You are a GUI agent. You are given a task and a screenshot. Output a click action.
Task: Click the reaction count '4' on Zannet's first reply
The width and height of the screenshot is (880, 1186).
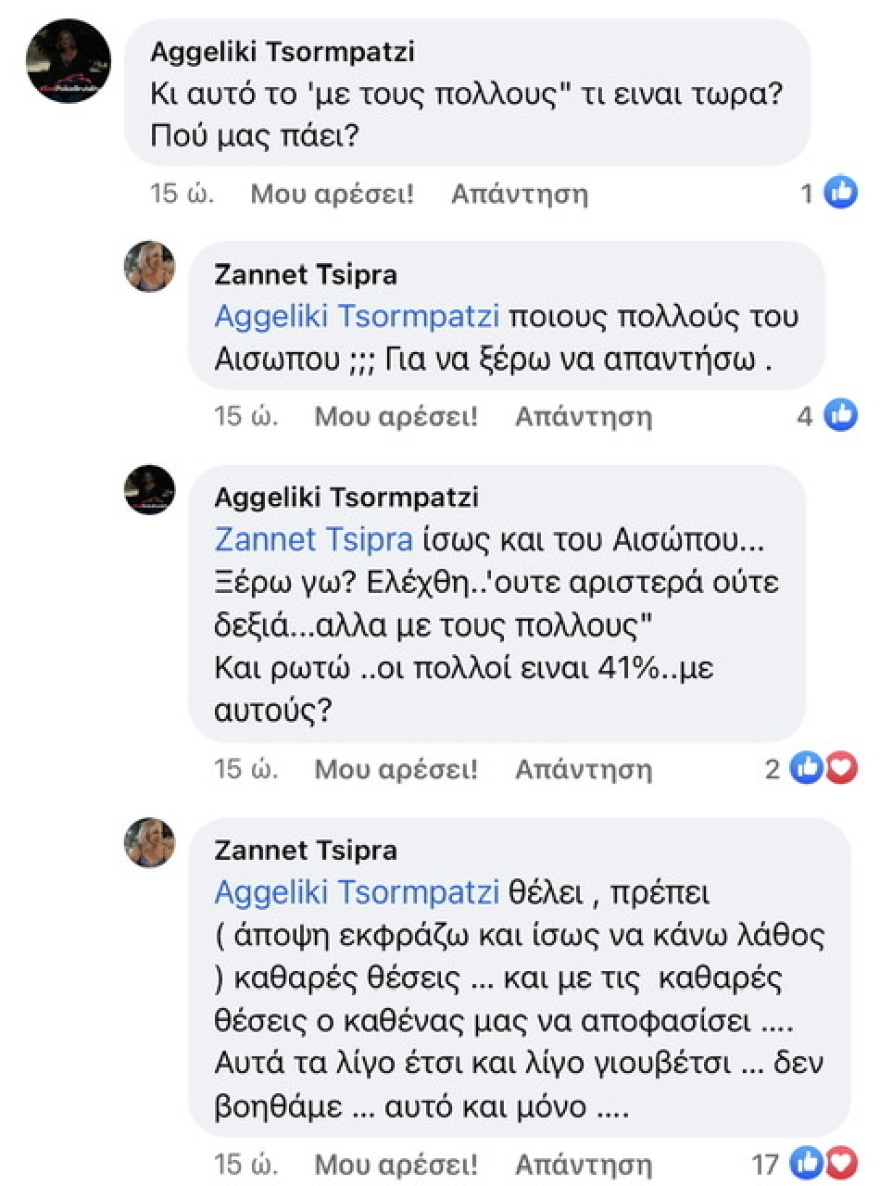tap(805, 416)
